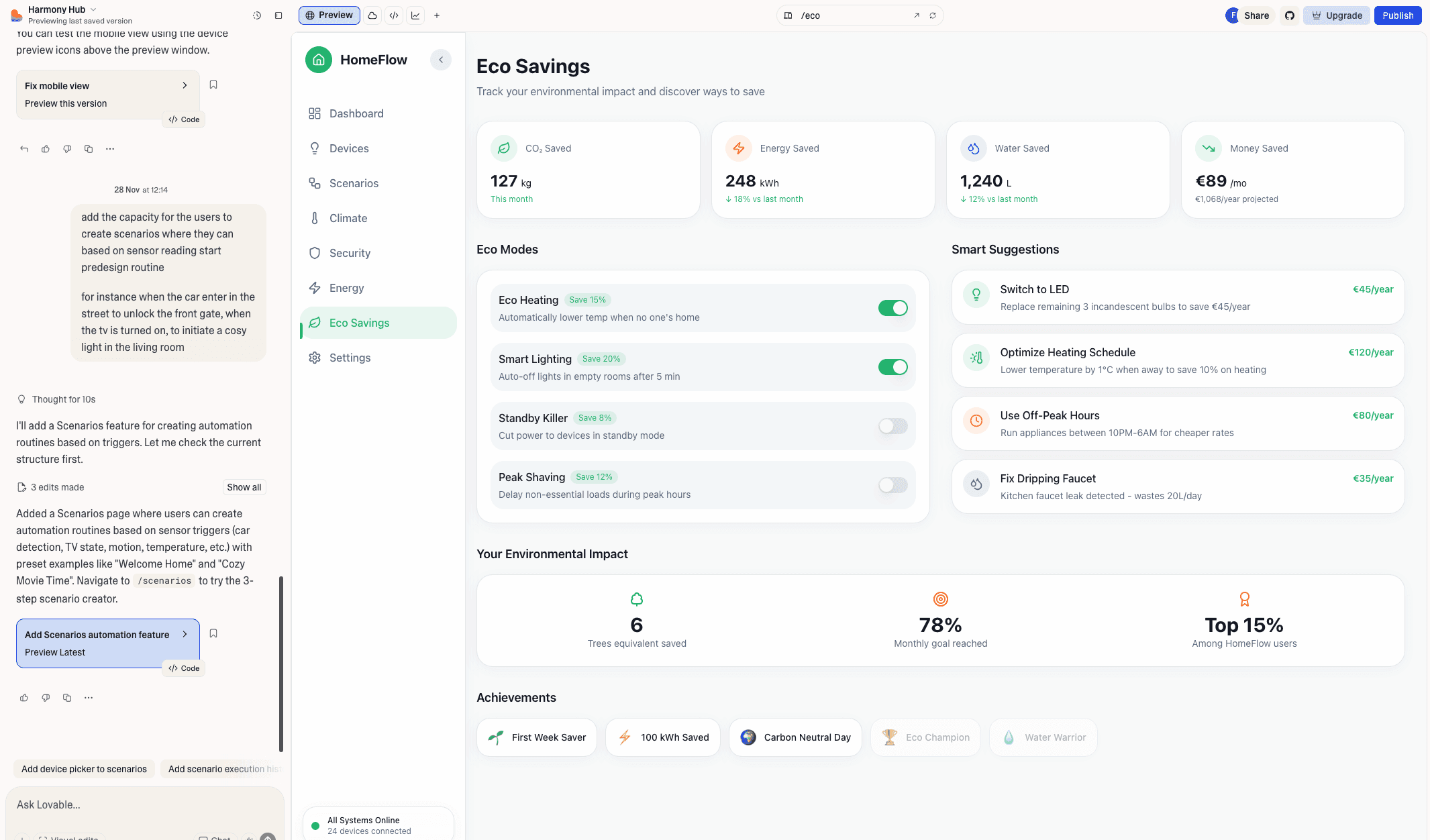Open the code view icon in toolbar
1430x840 pixels.
point(394,15)
